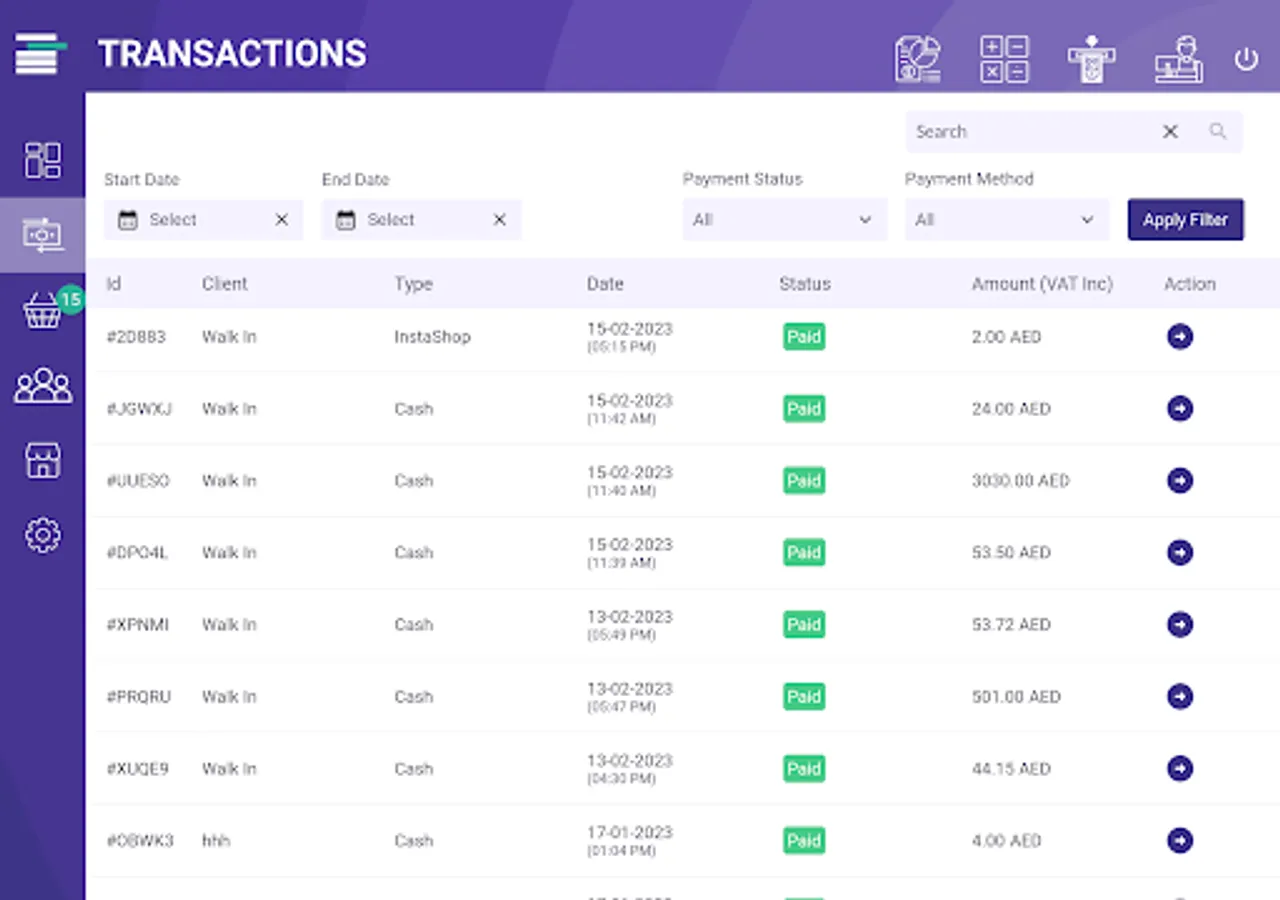Image resolution: width=1280 pixels, height=900 pixels.
Task: Open the hamburger menu icon
Action: point(40,54)
